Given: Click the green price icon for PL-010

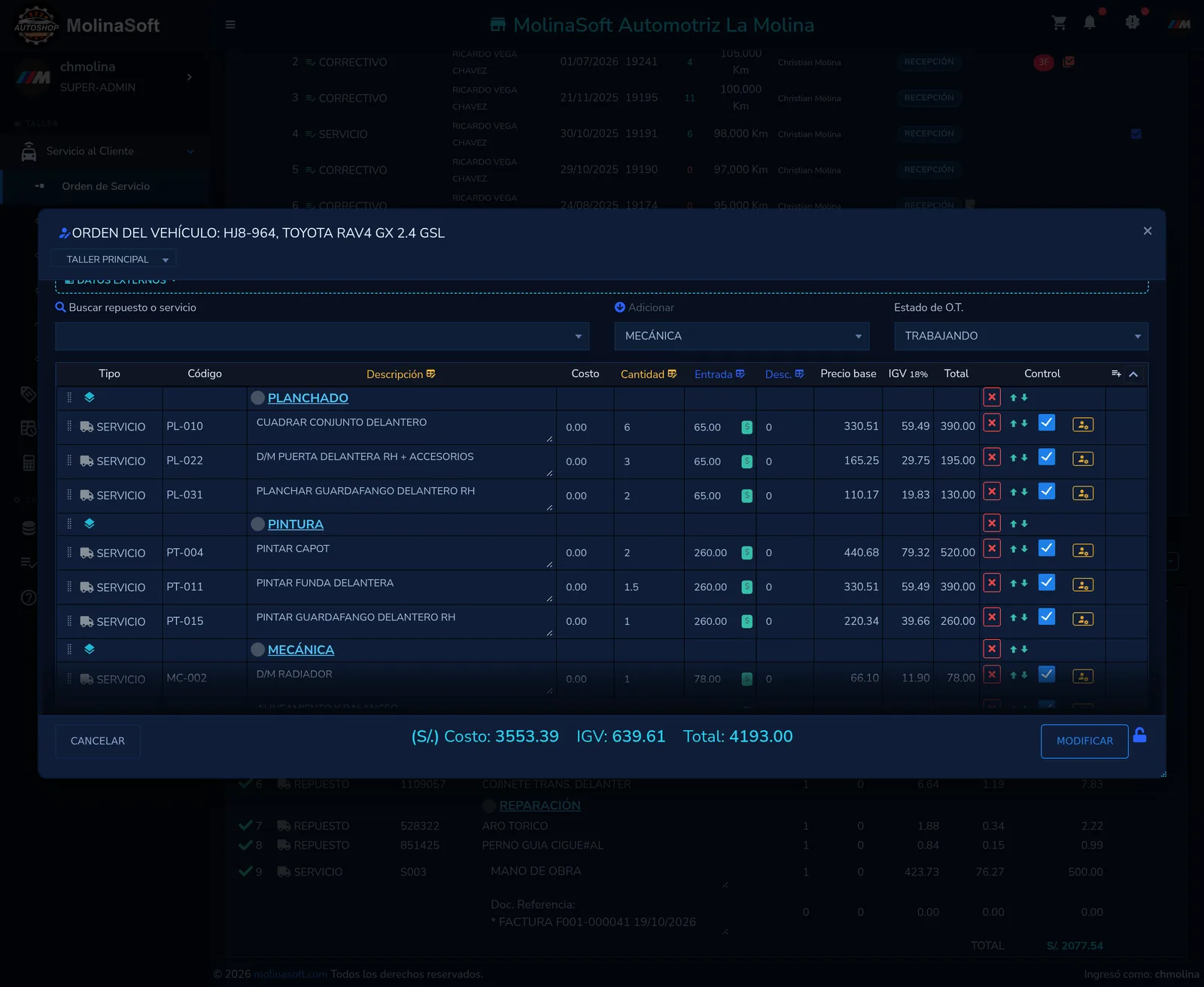Looking at the screenshot, I should tap(746, 427).
